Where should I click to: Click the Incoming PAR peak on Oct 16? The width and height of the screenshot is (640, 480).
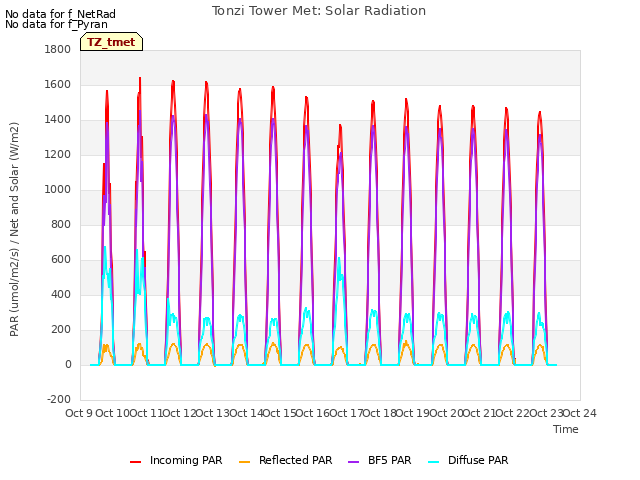[340, 125]
